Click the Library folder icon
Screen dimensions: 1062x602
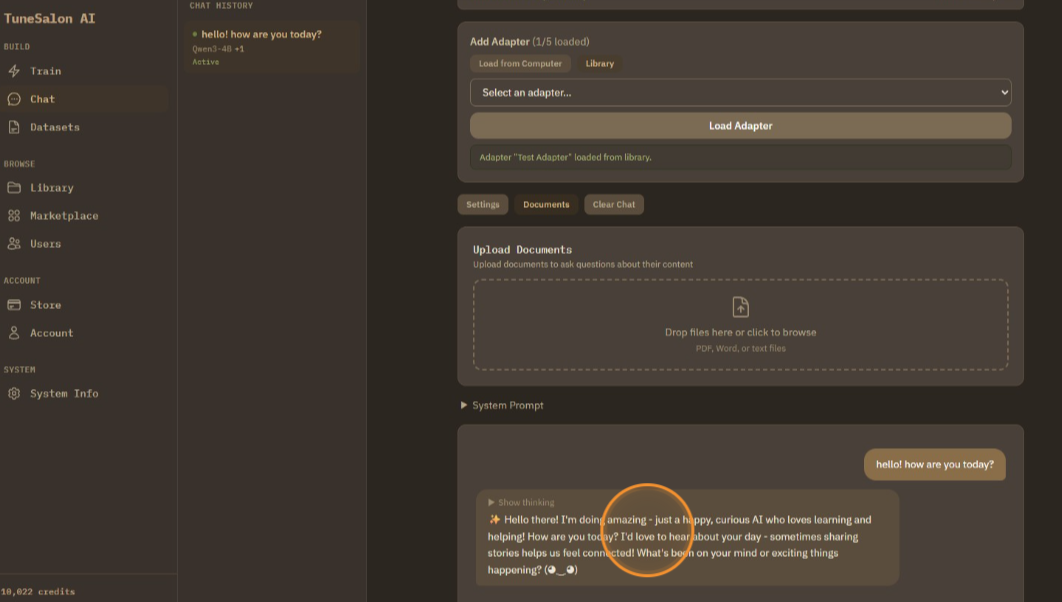point(14,188)
